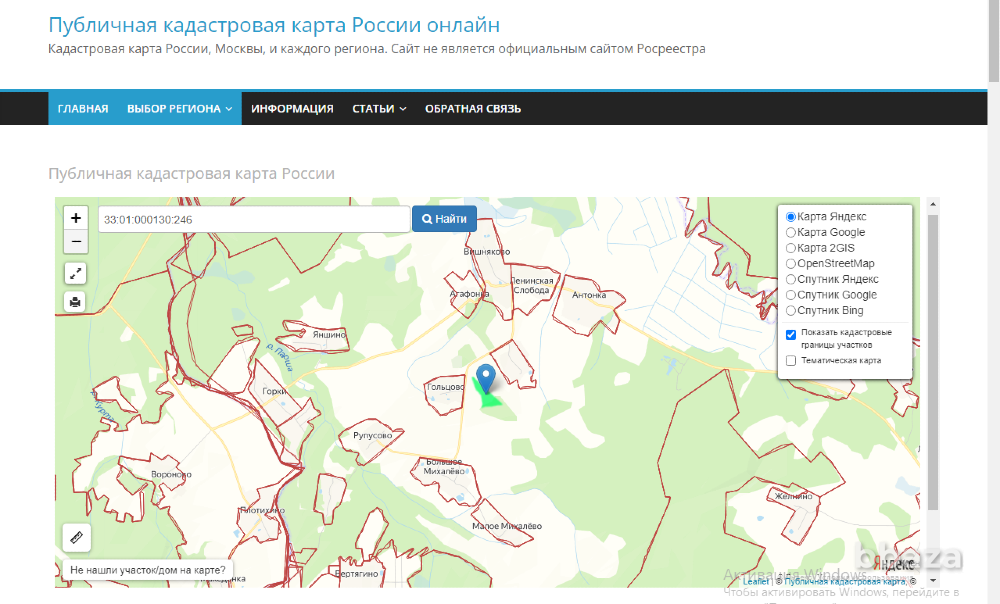Viewport: 1000px width, 604px height.
Task: Expand the СТАТЬИ dropdown menu
Action: pyautogui.click(x=378, y=108)
